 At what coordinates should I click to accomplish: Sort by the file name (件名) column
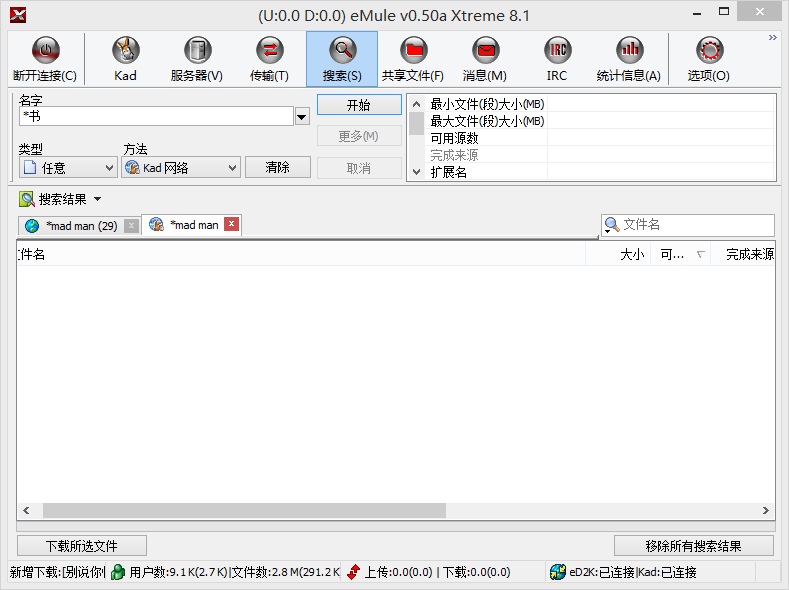pos(301,255)
